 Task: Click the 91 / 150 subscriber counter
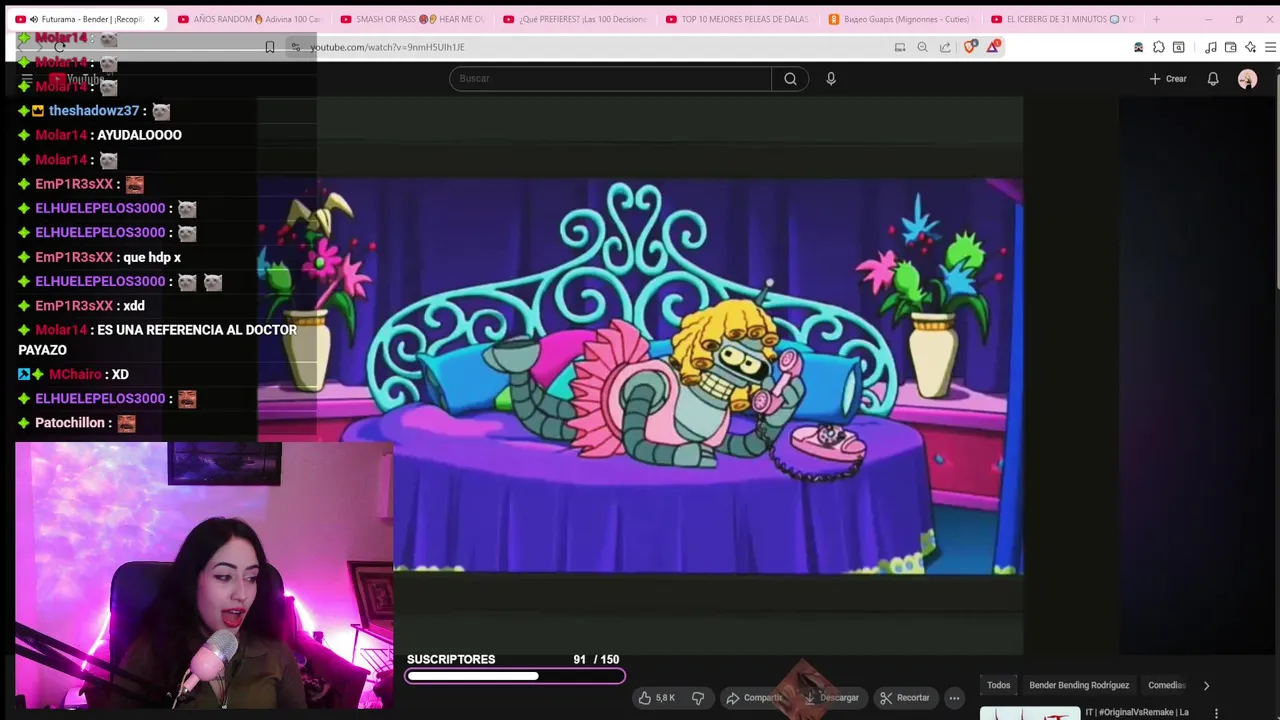(x=596, y=660)
